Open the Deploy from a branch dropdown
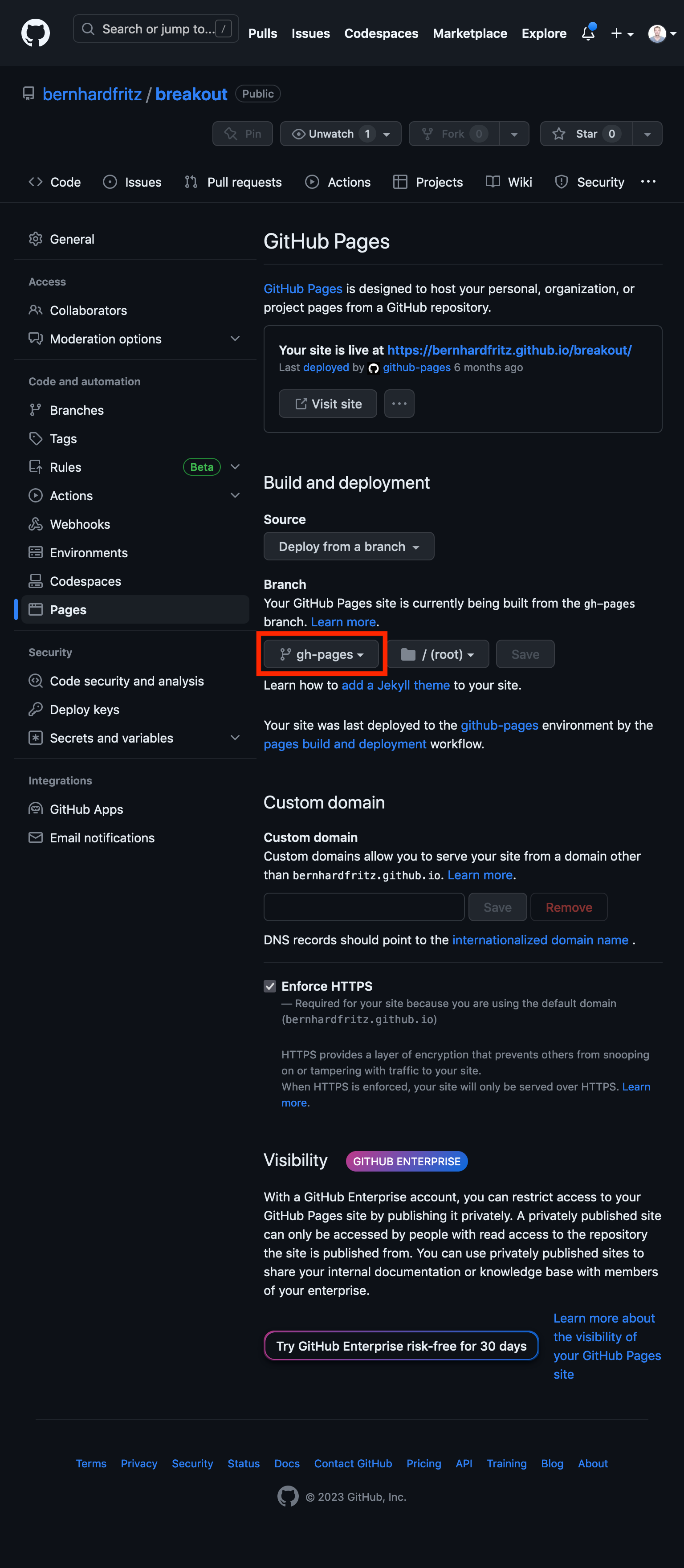Image resolution: width=684 pixels, height=1568 pixels. pyautogui.click(x=349, y=547)
